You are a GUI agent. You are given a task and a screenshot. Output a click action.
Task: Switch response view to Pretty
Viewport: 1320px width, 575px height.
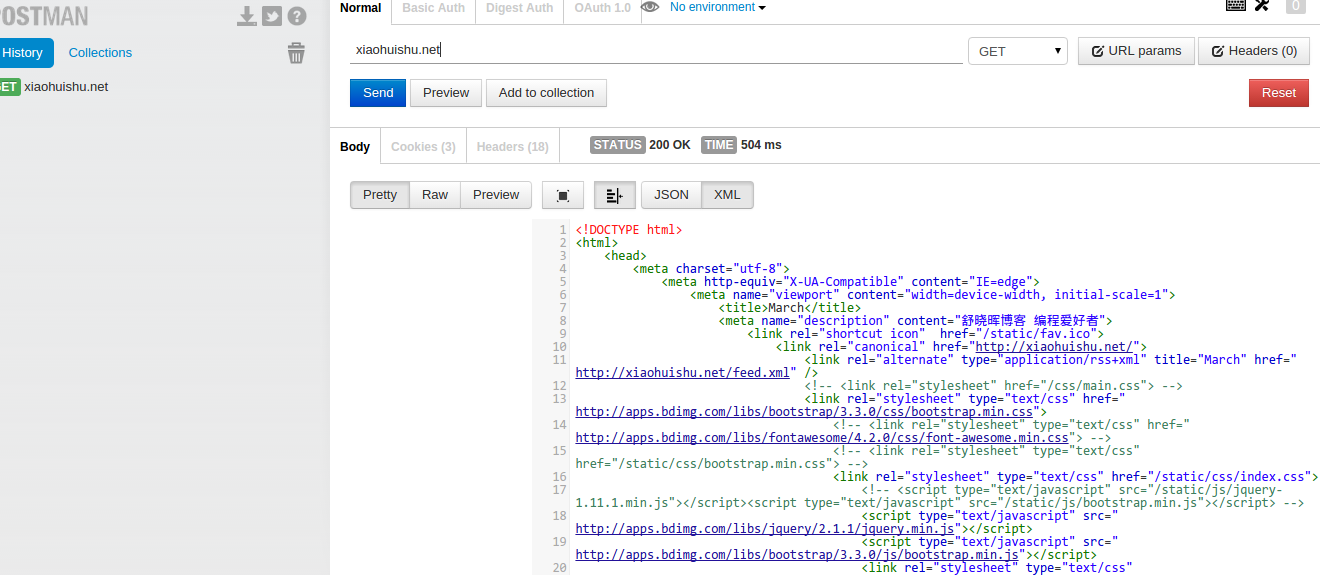[380, 195]
